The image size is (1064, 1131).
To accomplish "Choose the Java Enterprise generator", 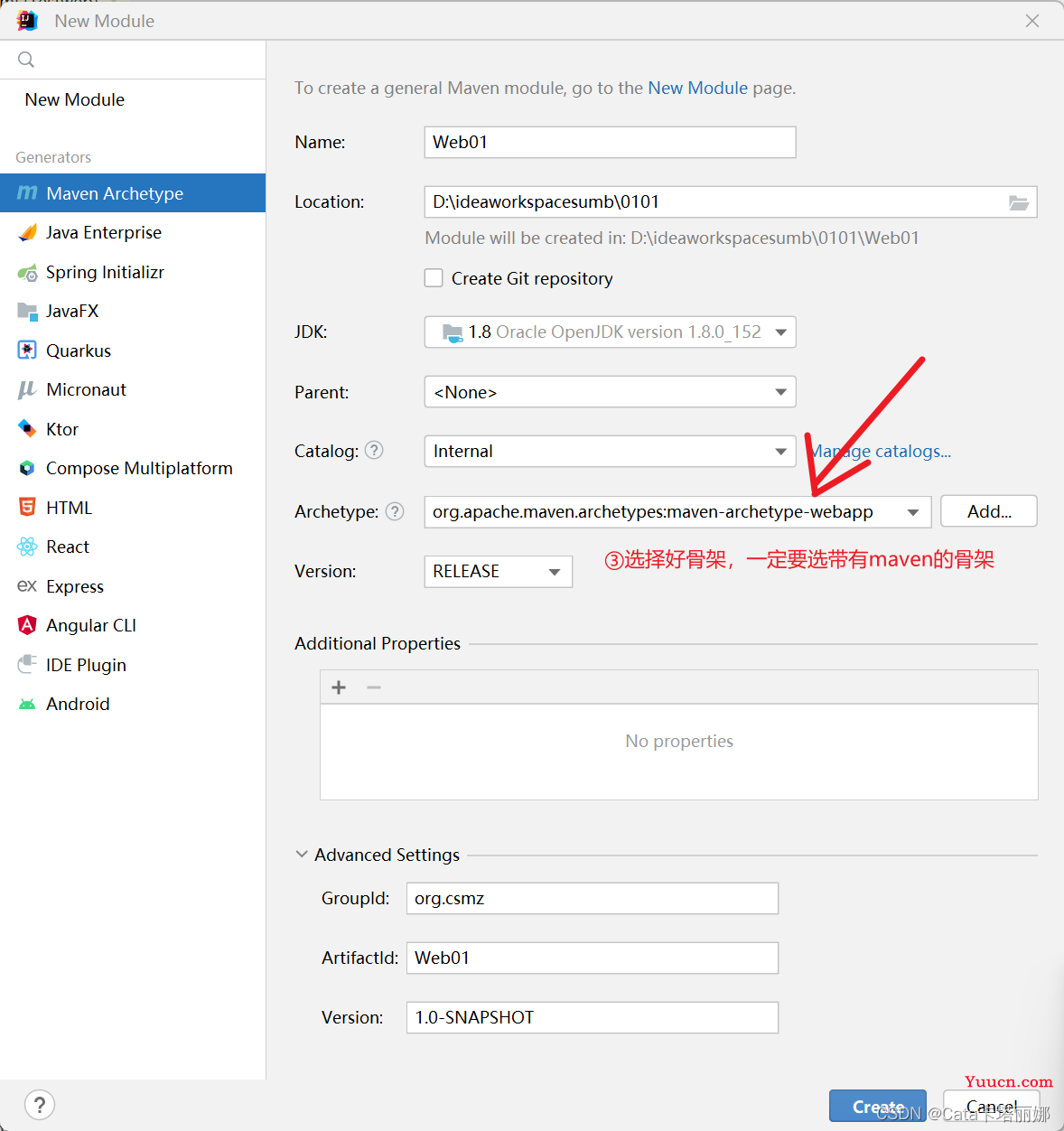I will [133, 232].
